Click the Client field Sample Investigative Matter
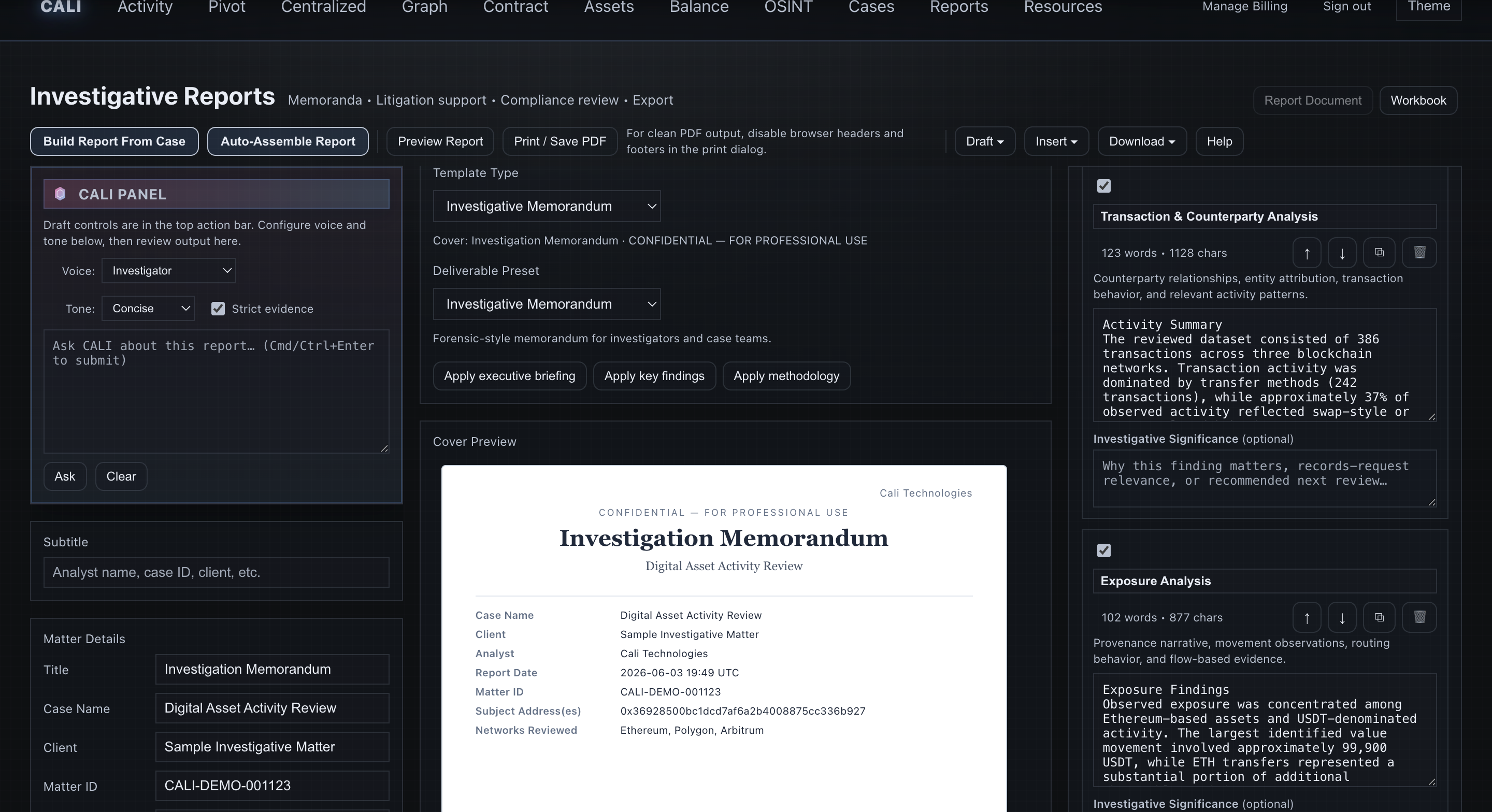The width and height of the screenshot is (1492, 812). click(x=272, y=747)
